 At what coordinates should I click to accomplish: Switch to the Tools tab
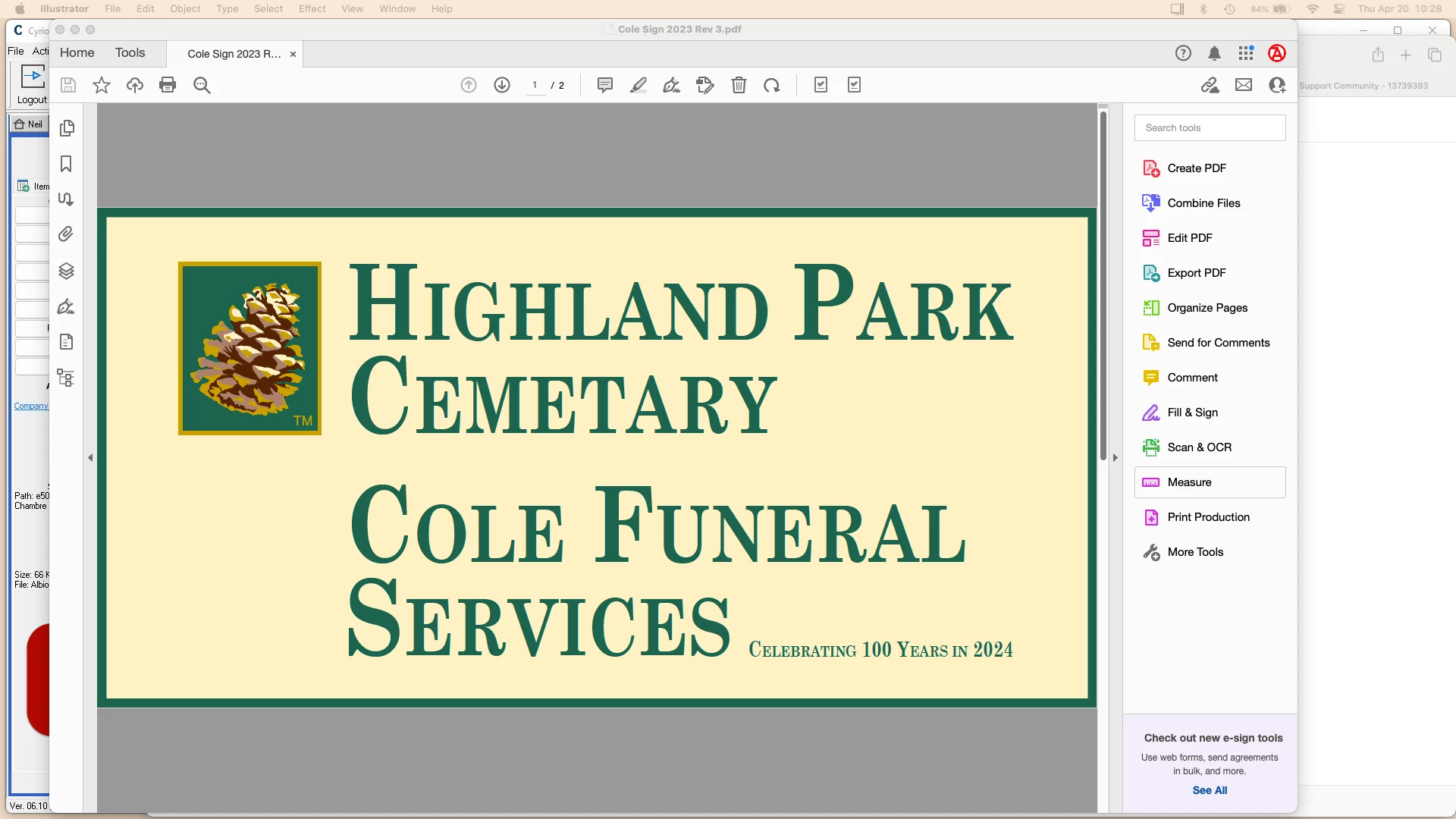pos(130,53)
